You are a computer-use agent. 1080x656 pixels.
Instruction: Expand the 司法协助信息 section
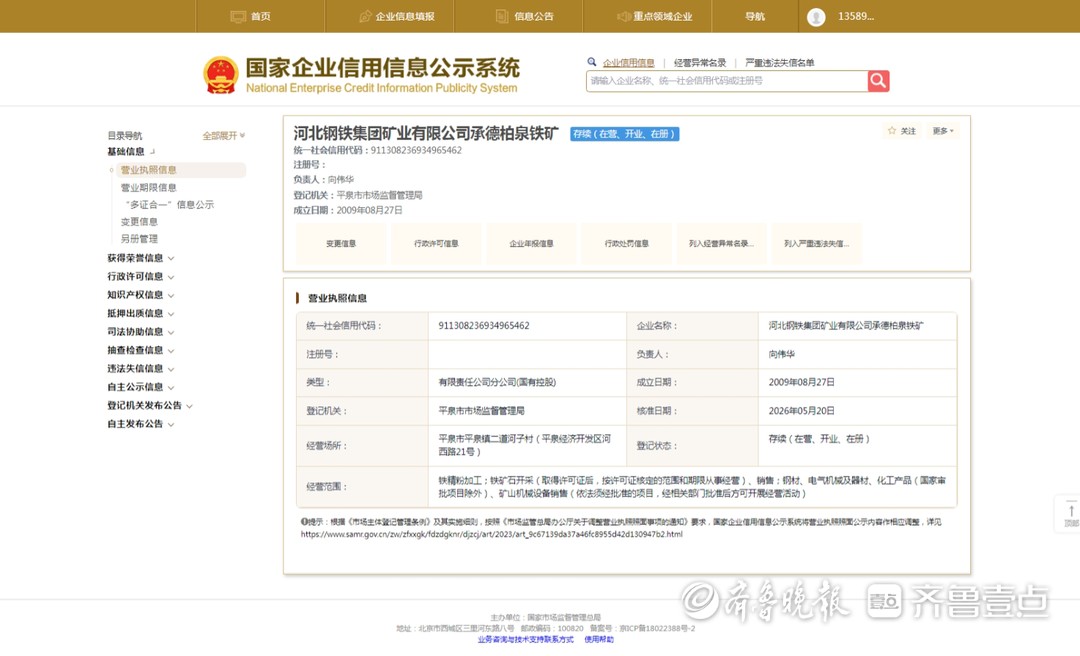141,331
